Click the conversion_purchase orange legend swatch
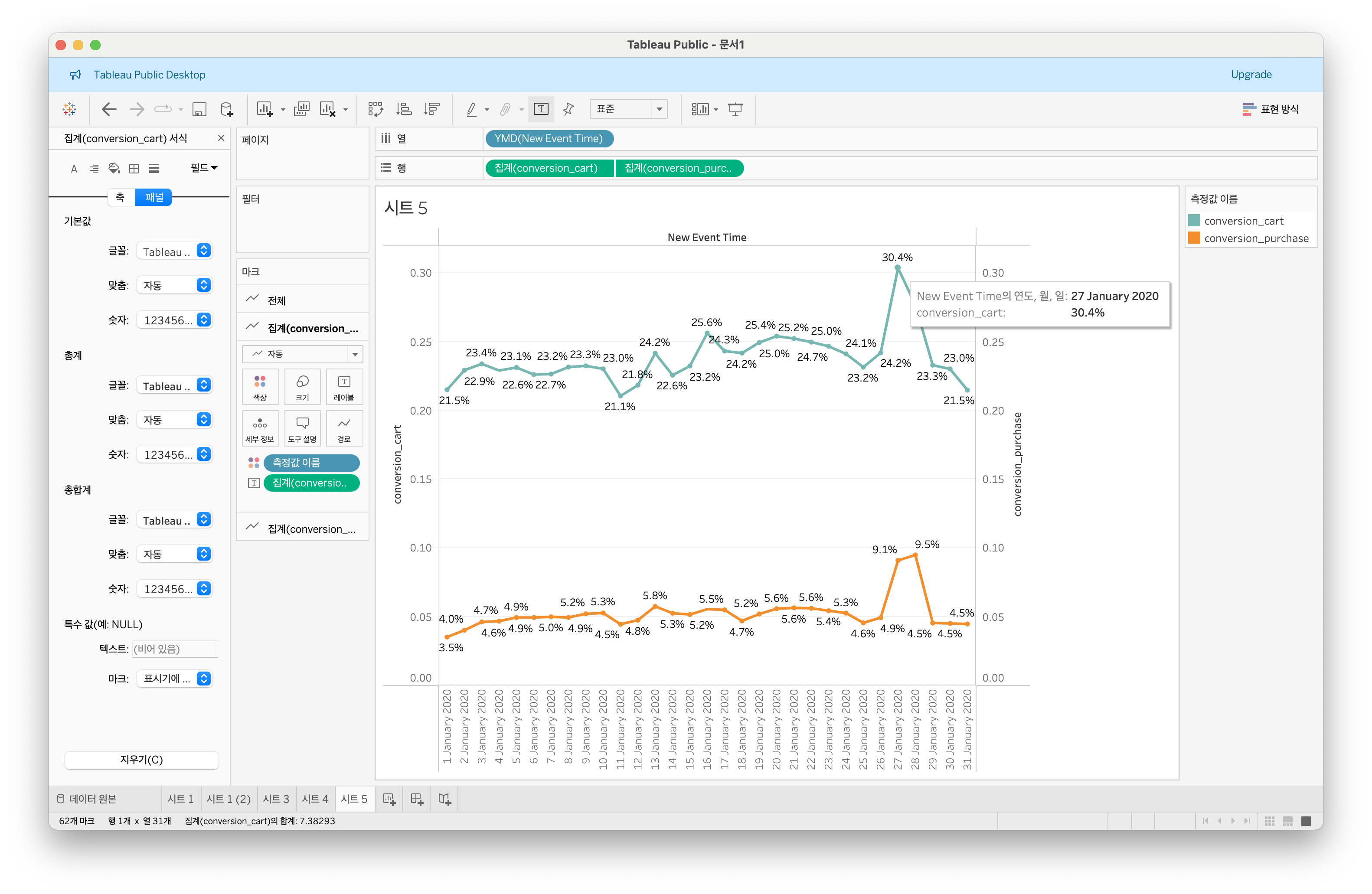Viewport: 1372px width, 894px height. point(1195,238)
